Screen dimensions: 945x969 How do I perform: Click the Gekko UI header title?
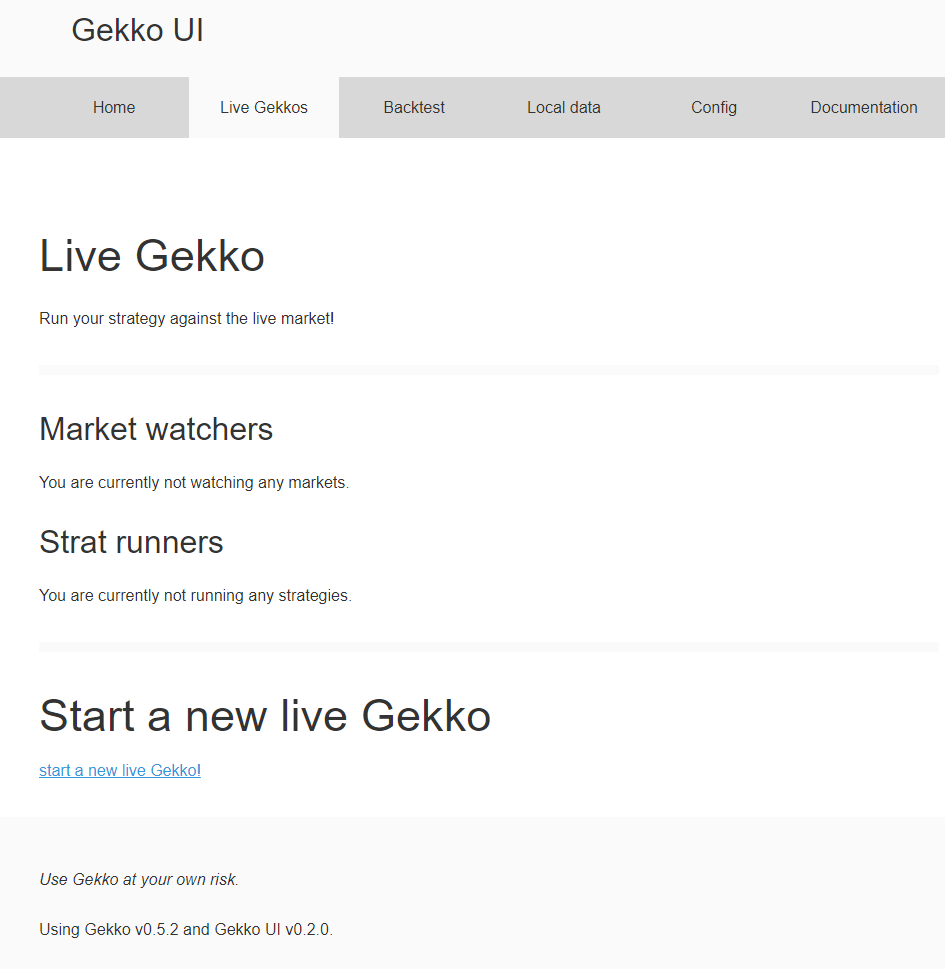(x=137, y=31)
